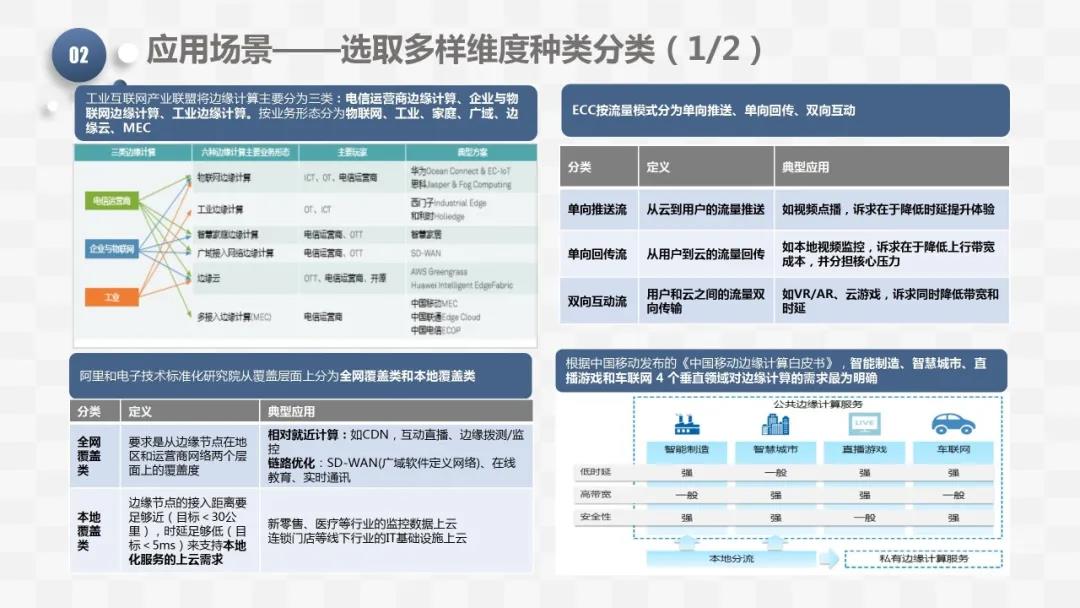This screenshot has height=608, width=1080.
Task: Select the orange 工业 box
Action: [x=111, y=297]
